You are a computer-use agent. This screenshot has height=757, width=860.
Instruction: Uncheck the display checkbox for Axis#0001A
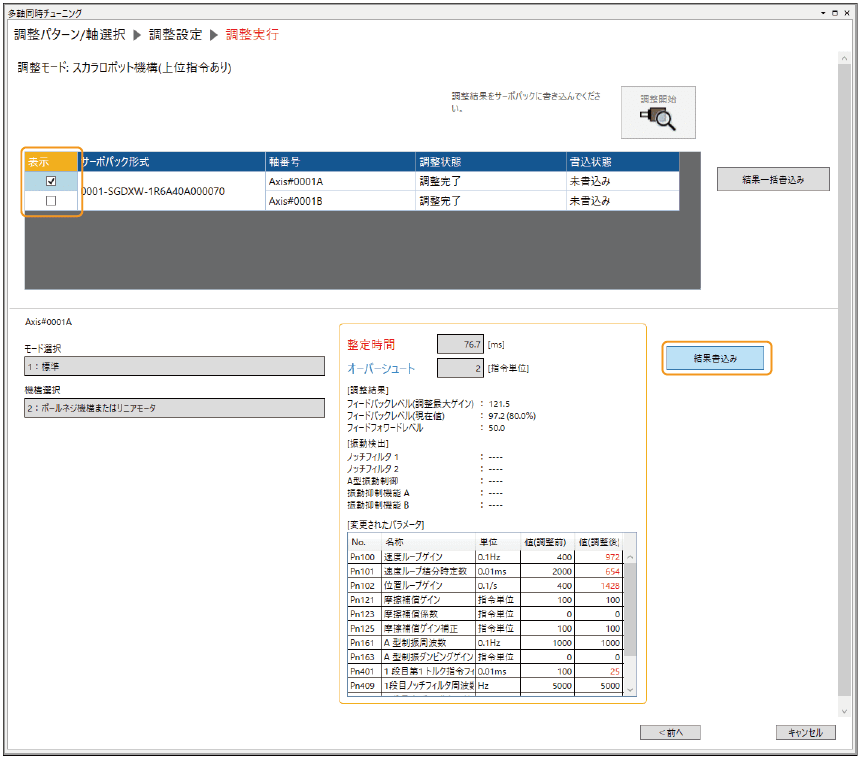[51, 181]
